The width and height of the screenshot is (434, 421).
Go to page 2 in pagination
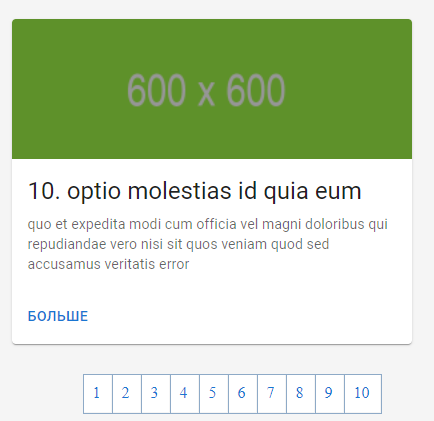[x=127, y=394]
